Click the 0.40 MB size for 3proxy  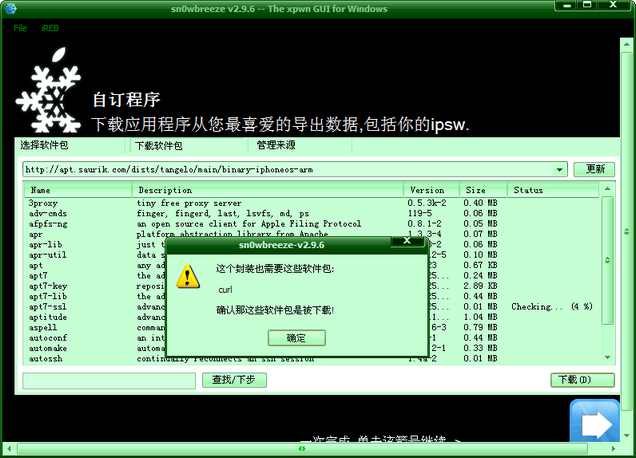480,203
